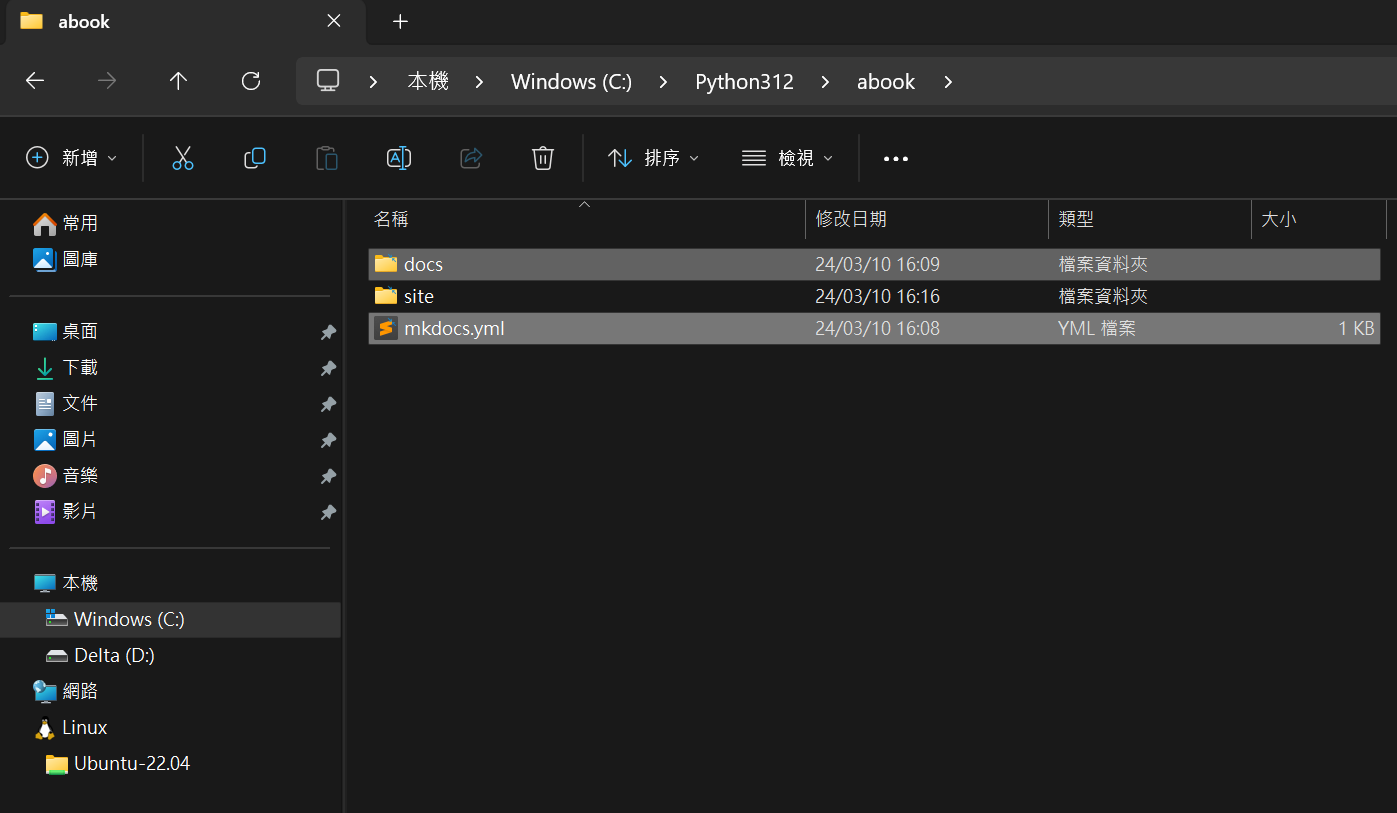Click the YML 檔案 type cell
The height and width of the screenshot is (813, 1397).
point(1097,328)
